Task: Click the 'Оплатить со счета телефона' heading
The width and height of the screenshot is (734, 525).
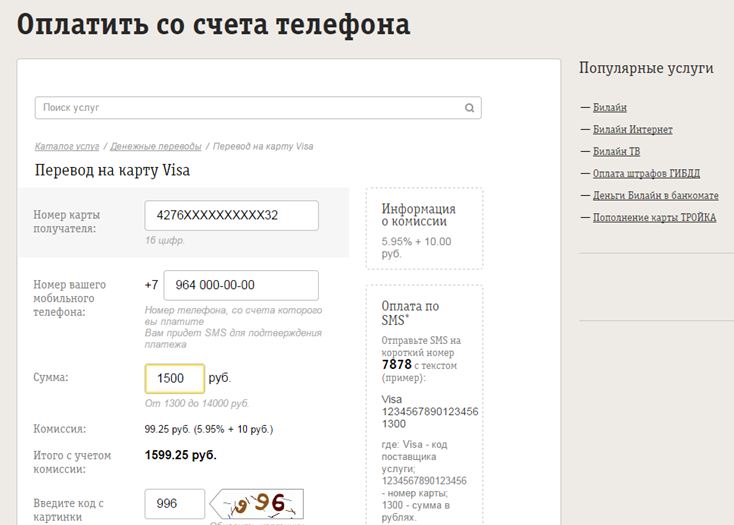Action: (x=214, y=24)
